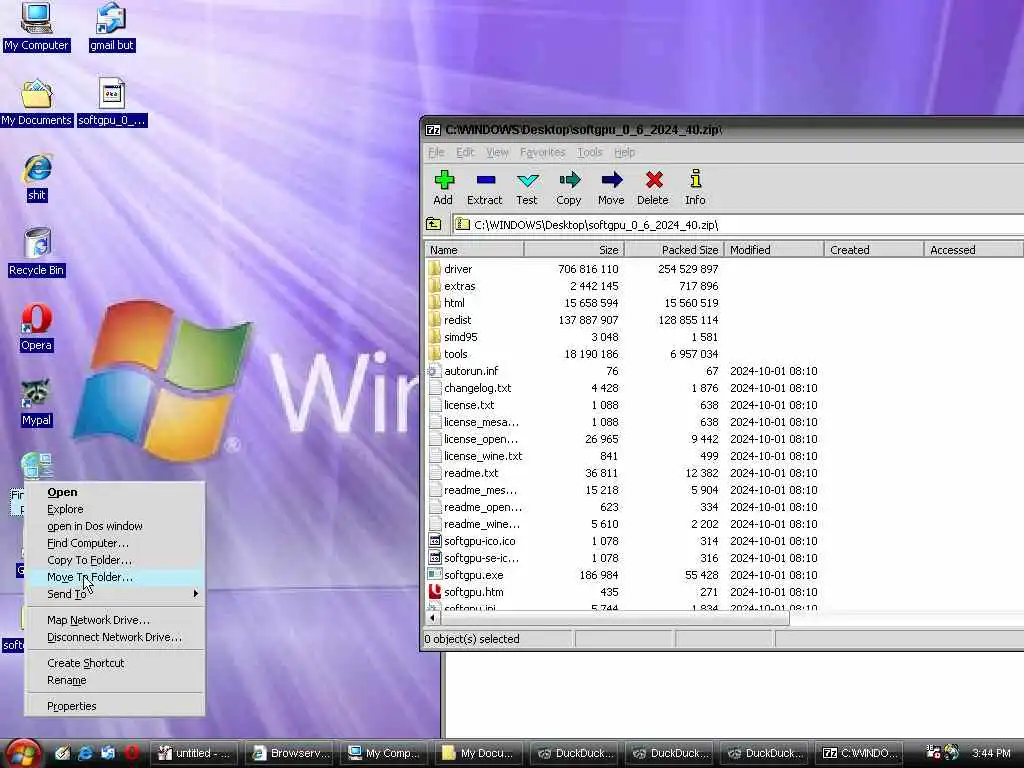The height and width of the screenshot is (768, 1024).
Task: Switch to the Browserv... taskbar window
Action: 291,753
